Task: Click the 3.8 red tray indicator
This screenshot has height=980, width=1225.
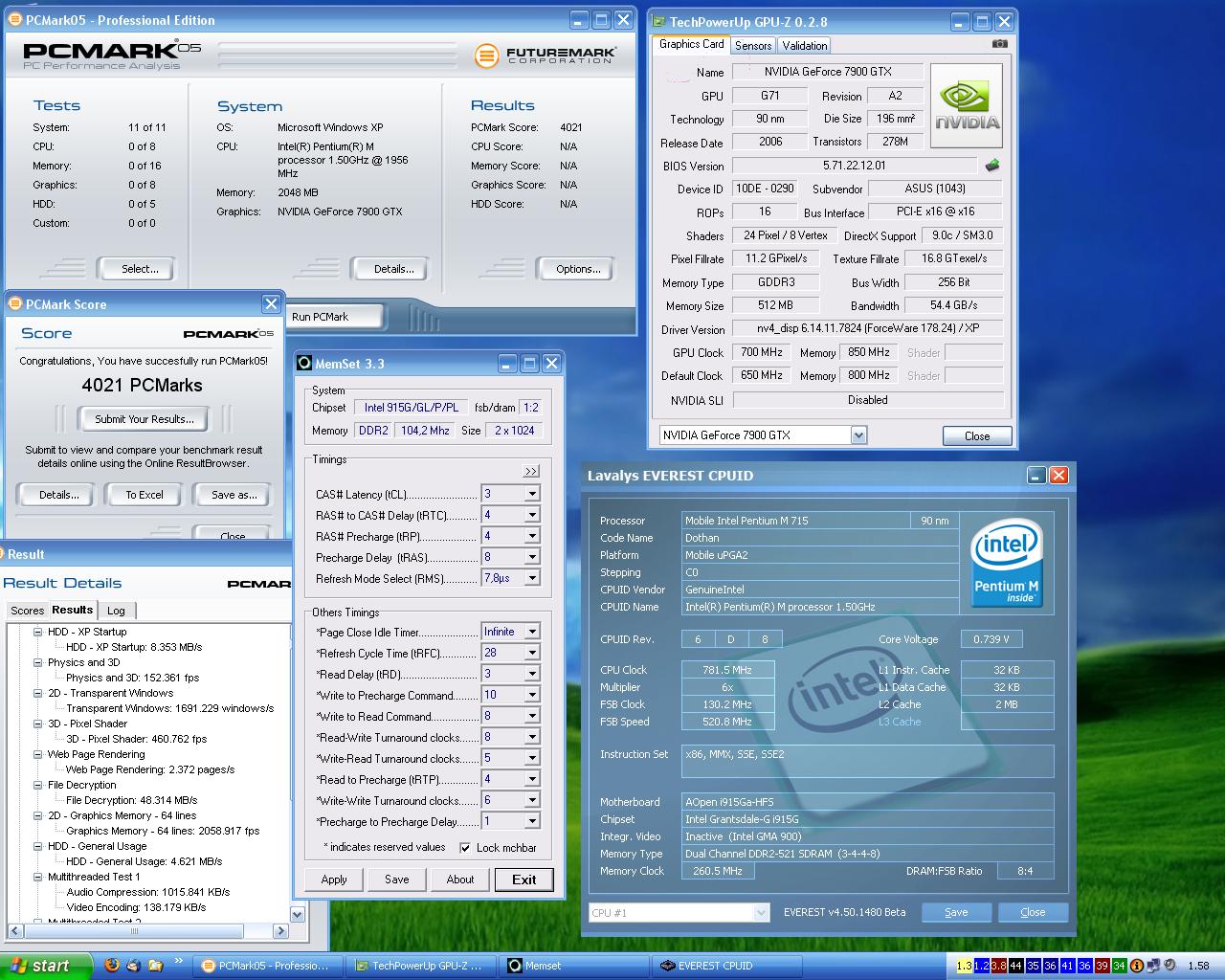Action: click(998, 966)
